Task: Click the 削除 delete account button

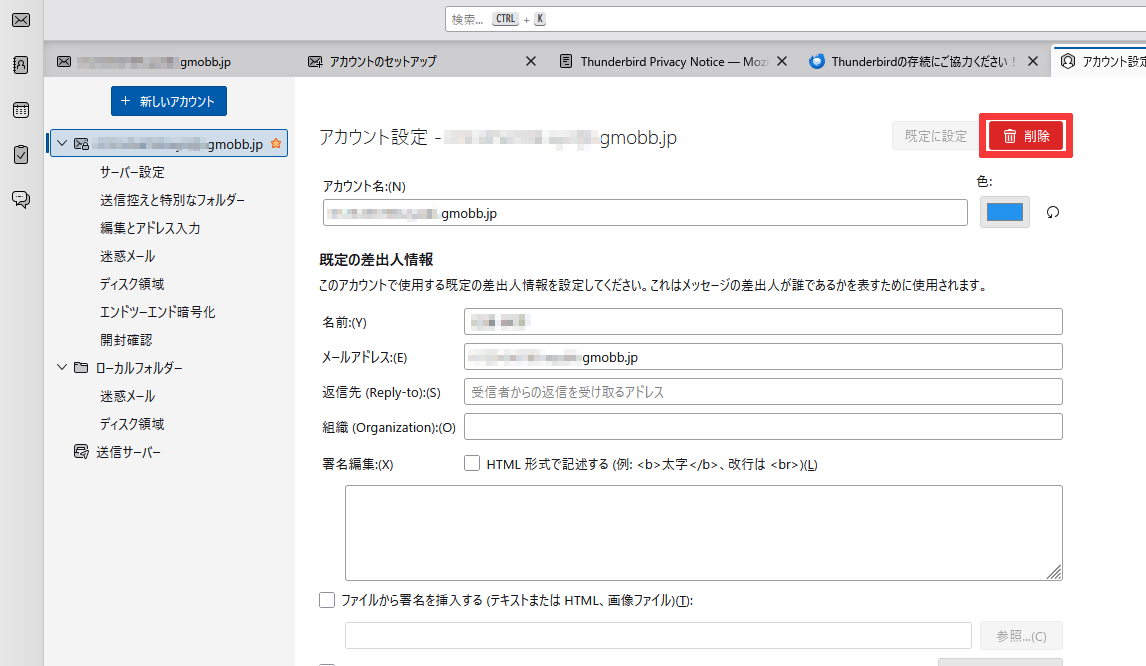Action: (x=1026, y=136)
